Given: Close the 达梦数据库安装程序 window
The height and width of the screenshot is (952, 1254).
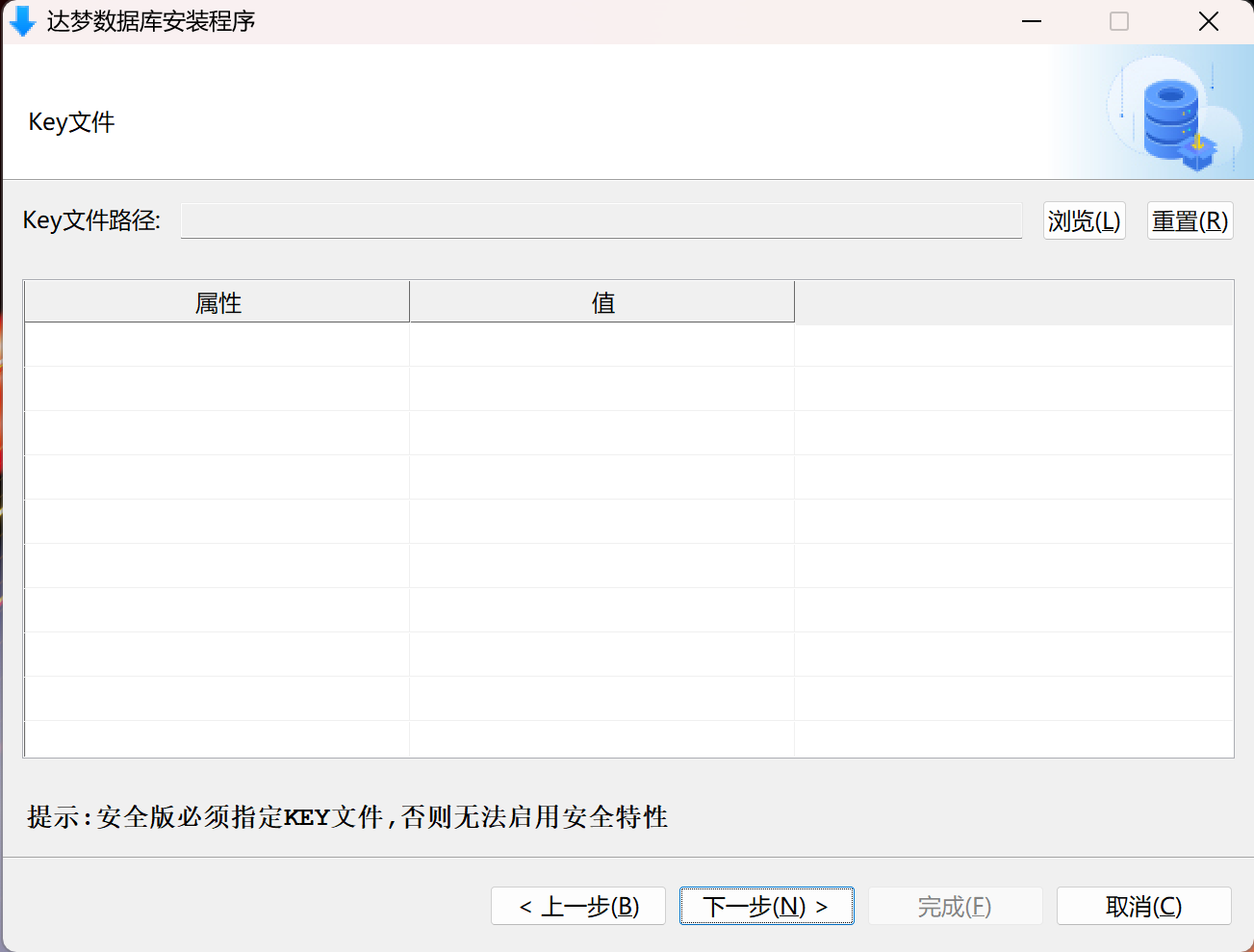Looking at the screenshot, I should 1209,21.
